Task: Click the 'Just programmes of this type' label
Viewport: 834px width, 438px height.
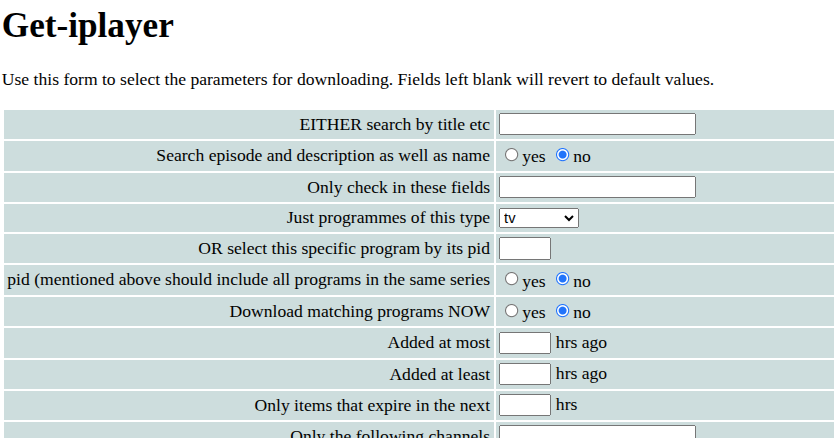Action: point(388,218)
